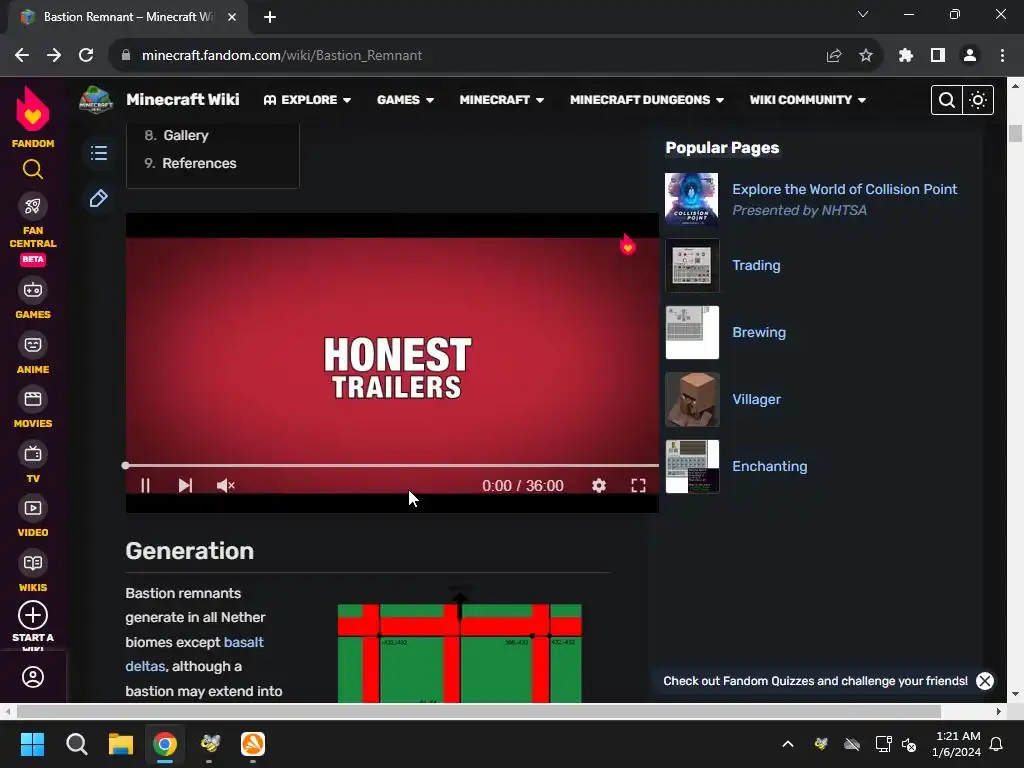Click the video progress bar
The width and height of the screenshot is (1024, 768).
pyautogui.click(x=392, y=466)
